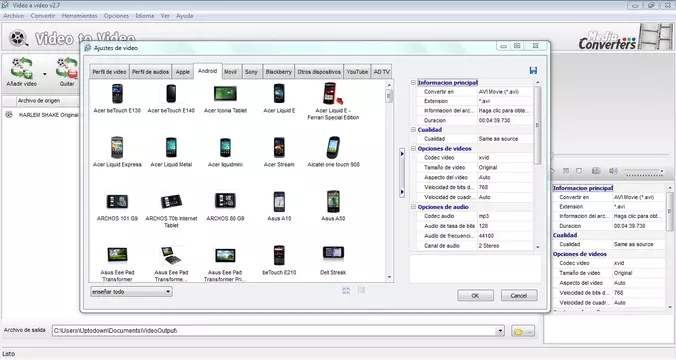Select the Dell Streak profile
The width and height of the screenshot is (676, 360).
coord(333,260)
